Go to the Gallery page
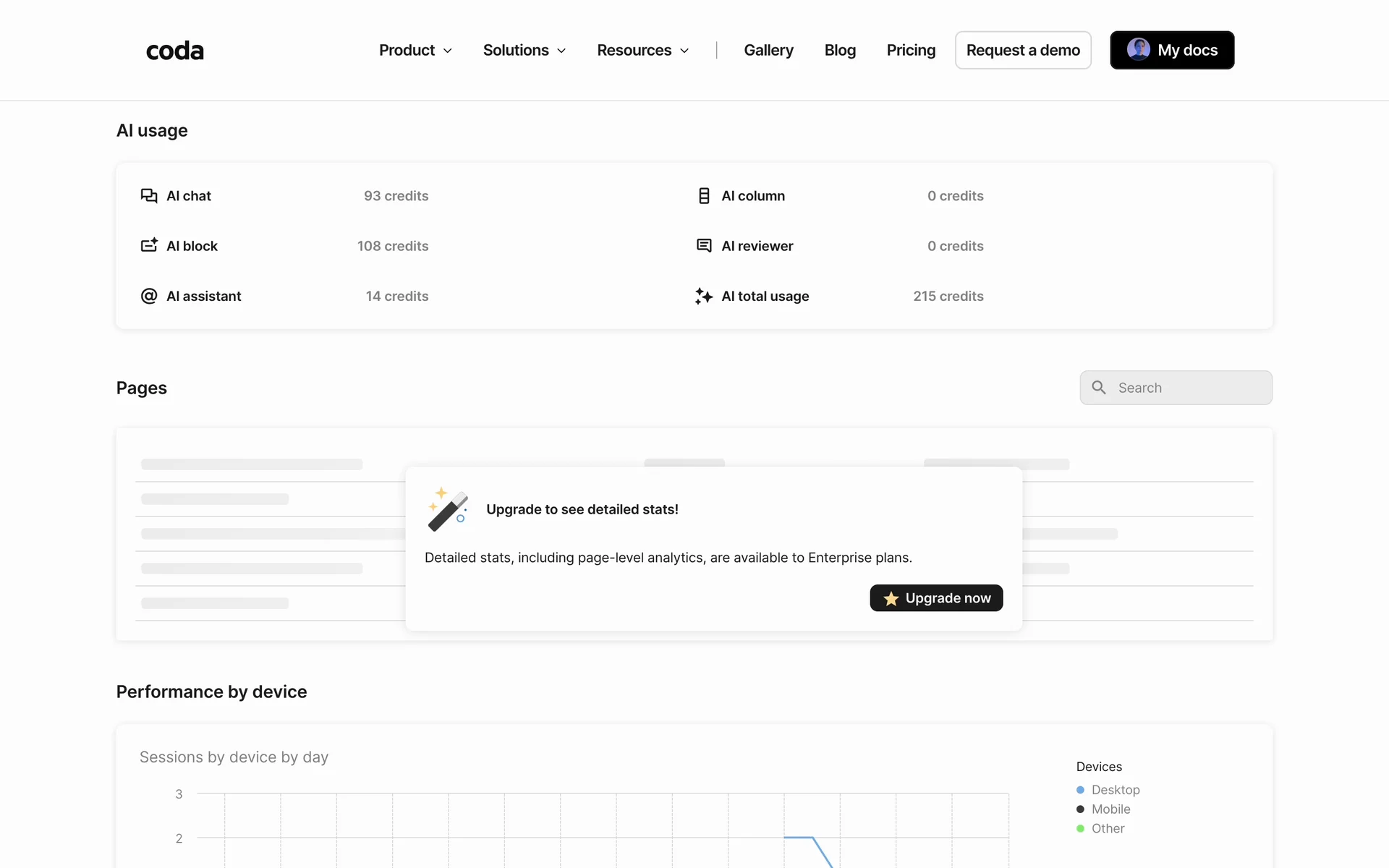The width and height of the screenshot is (1389, 868). point(768,50)
